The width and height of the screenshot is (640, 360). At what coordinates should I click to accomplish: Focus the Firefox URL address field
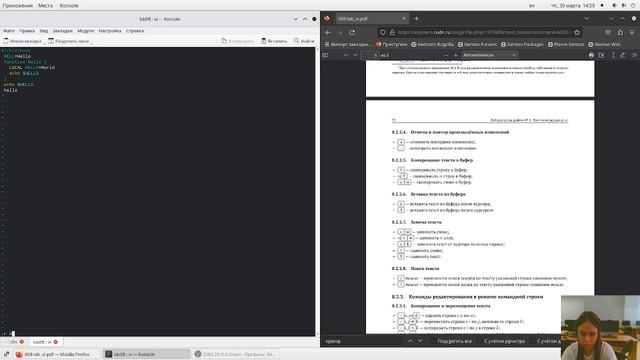tap(483, 32)
